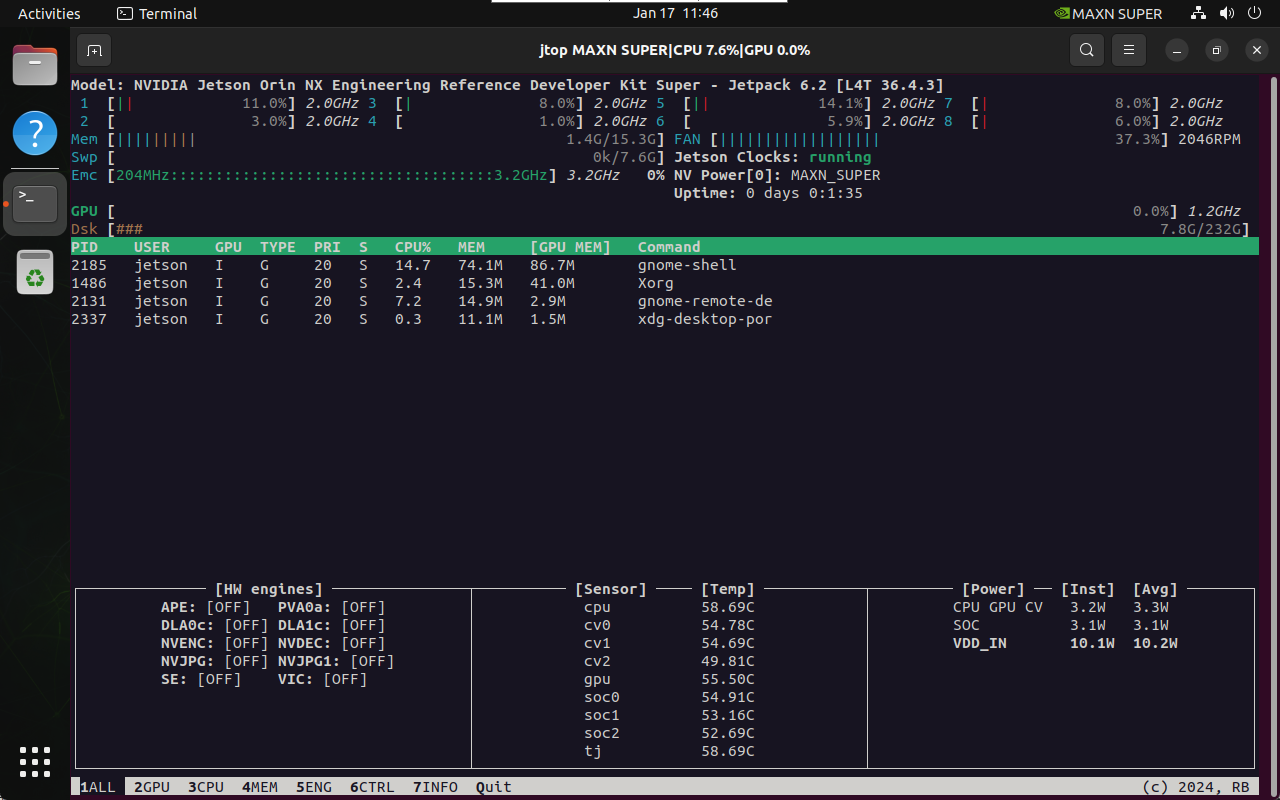Open the network status icon
This screenshot has width=1280, height=800.
click(1198, 14)
